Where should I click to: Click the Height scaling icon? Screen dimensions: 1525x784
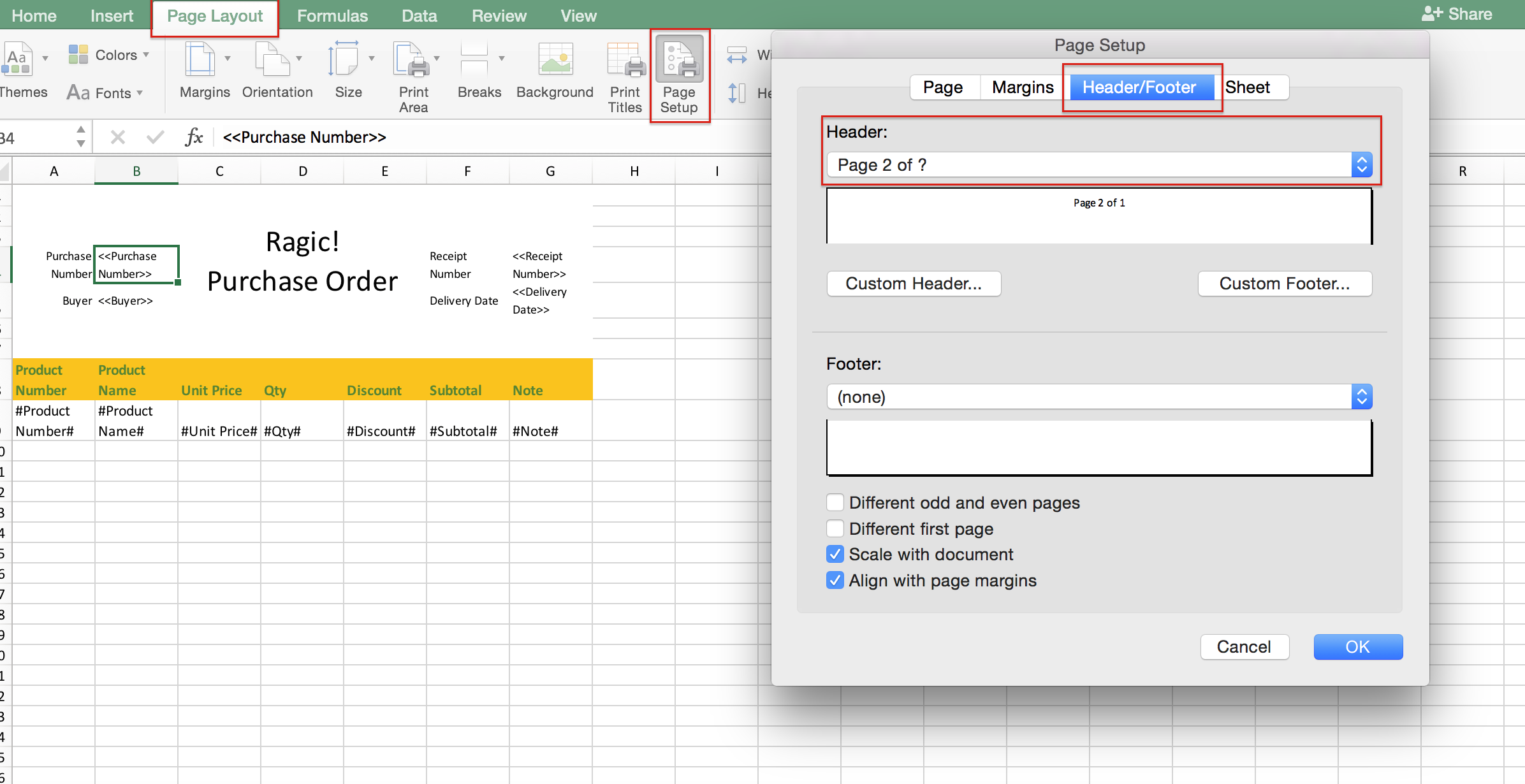[736, 93]
